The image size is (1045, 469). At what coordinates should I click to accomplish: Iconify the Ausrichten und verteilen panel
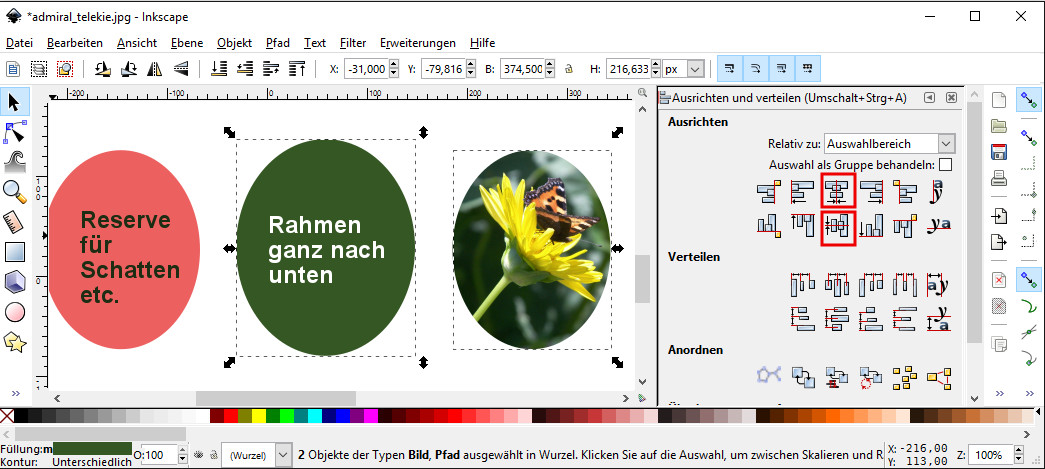[930, 98]
